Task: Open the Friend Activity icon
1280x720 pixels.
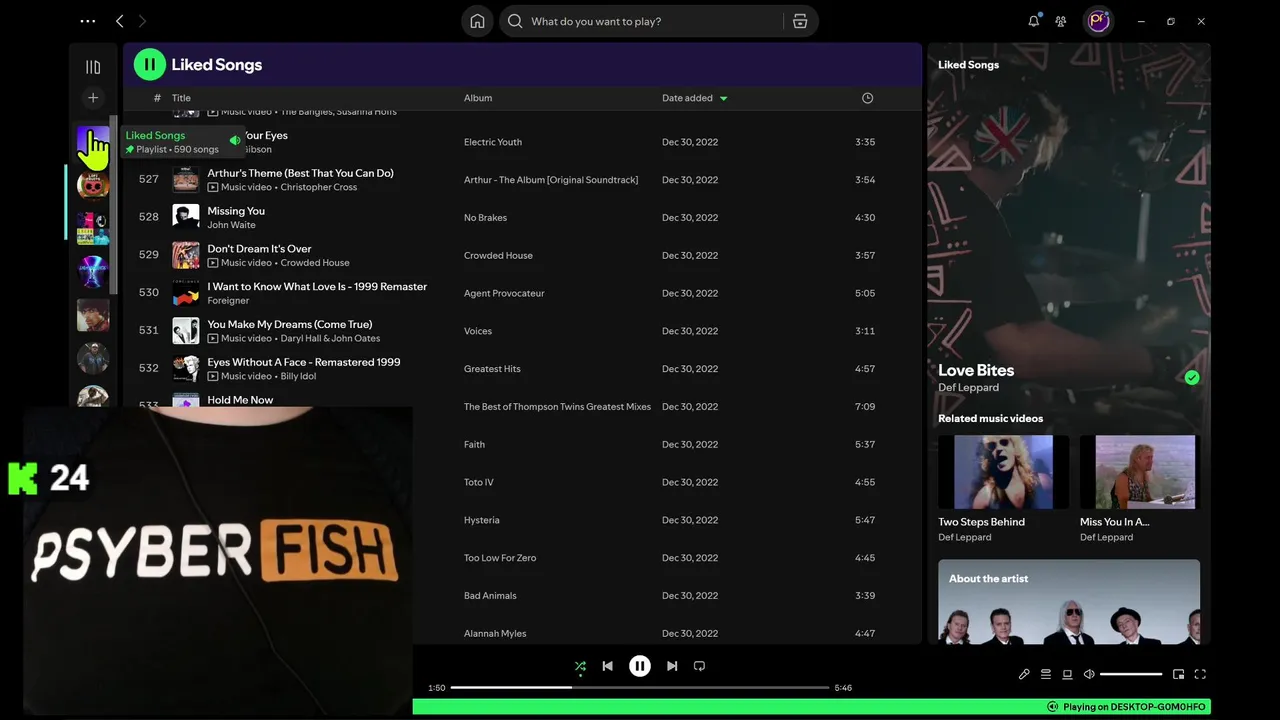Action: coord(1061,21)
